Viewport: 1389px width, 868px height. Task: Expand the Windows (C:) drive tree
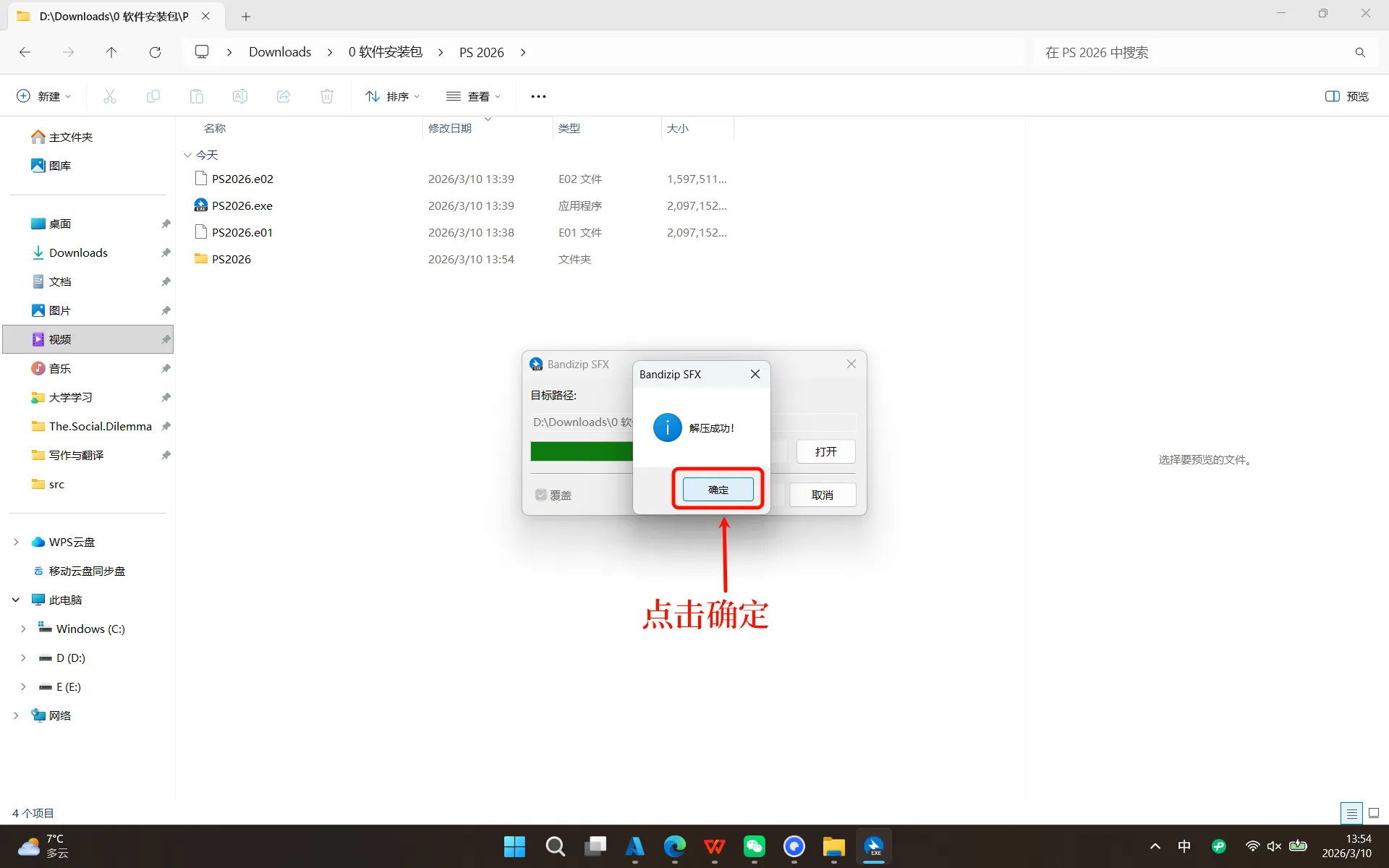23,629
